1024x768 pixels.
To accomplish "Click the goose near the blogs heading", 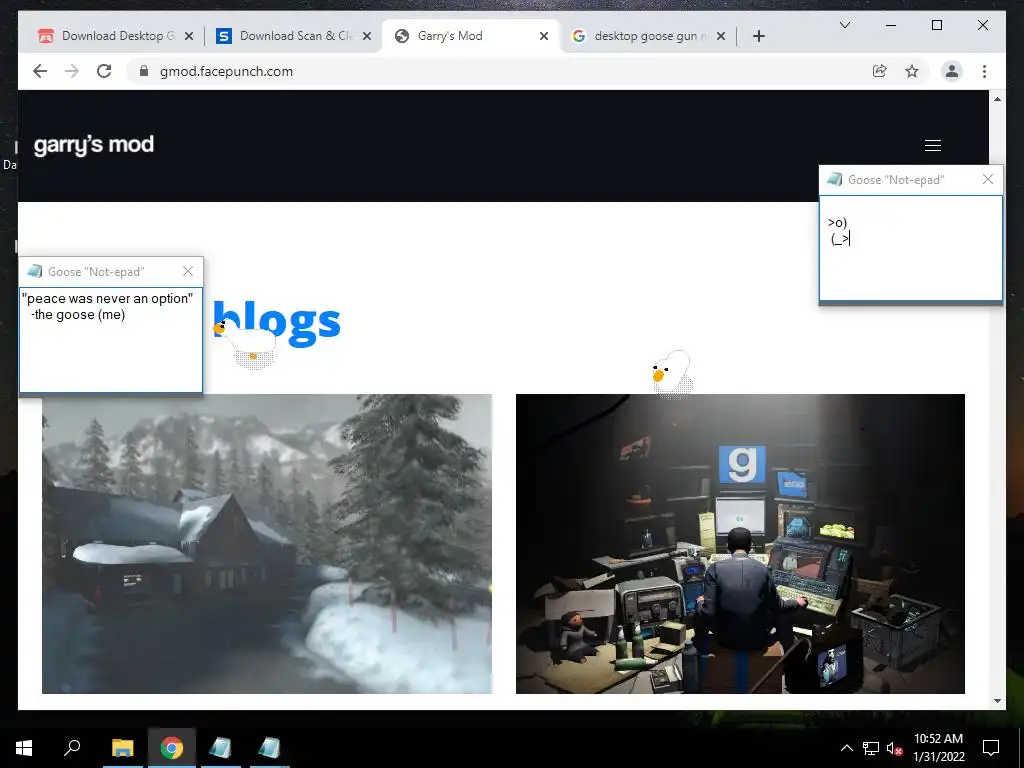I will 246,344.
